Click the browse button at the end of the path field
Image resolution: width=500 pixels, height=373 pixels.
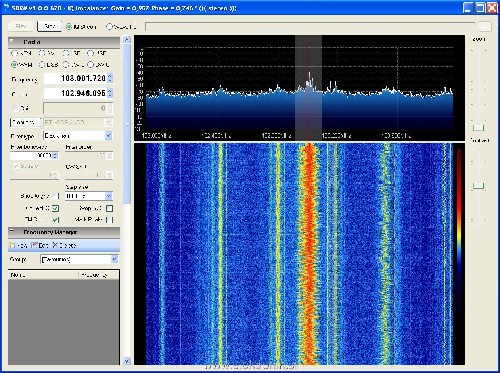(x=485, y=27)
